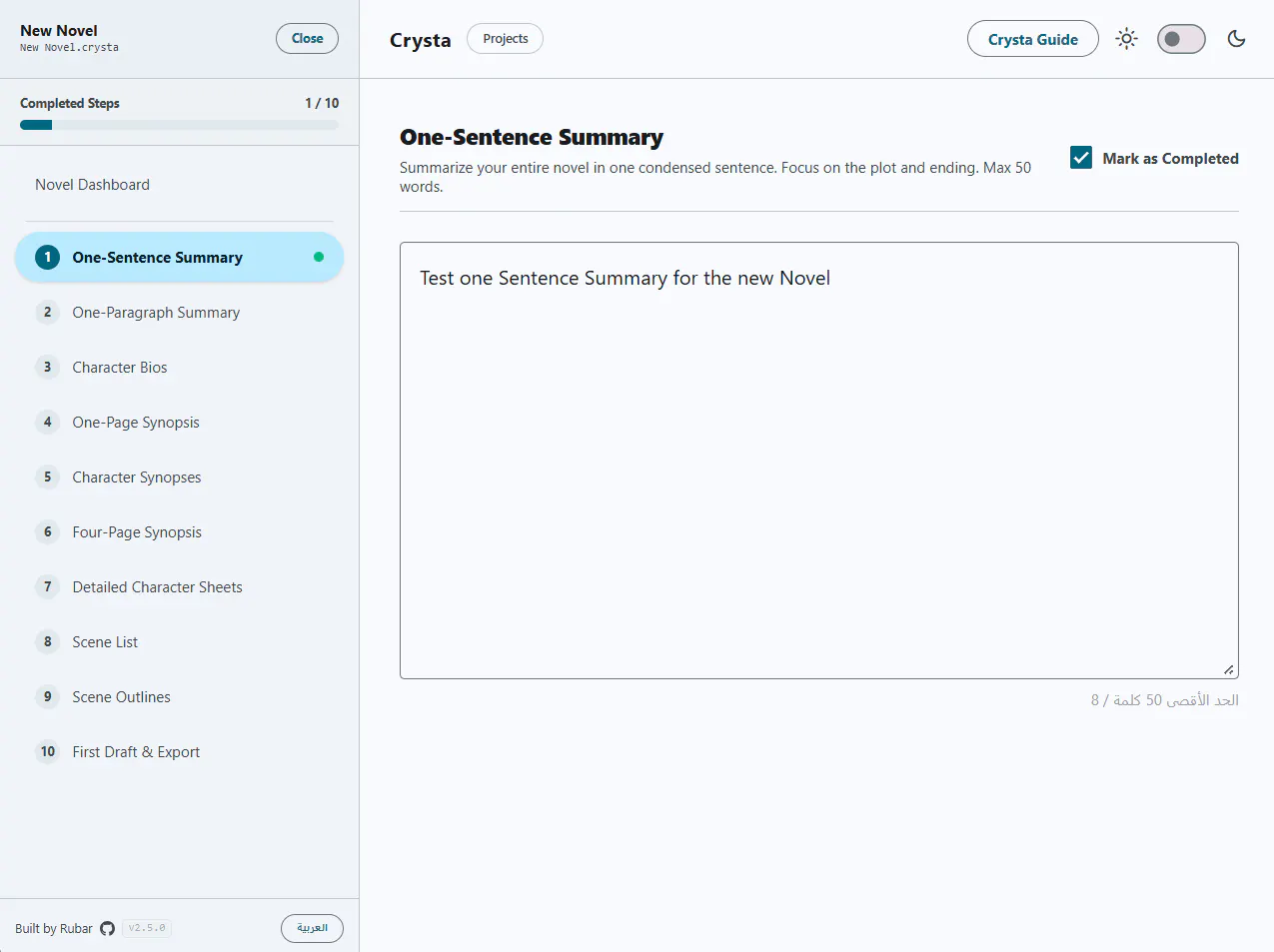Open the Projects list button

(505, 39)
